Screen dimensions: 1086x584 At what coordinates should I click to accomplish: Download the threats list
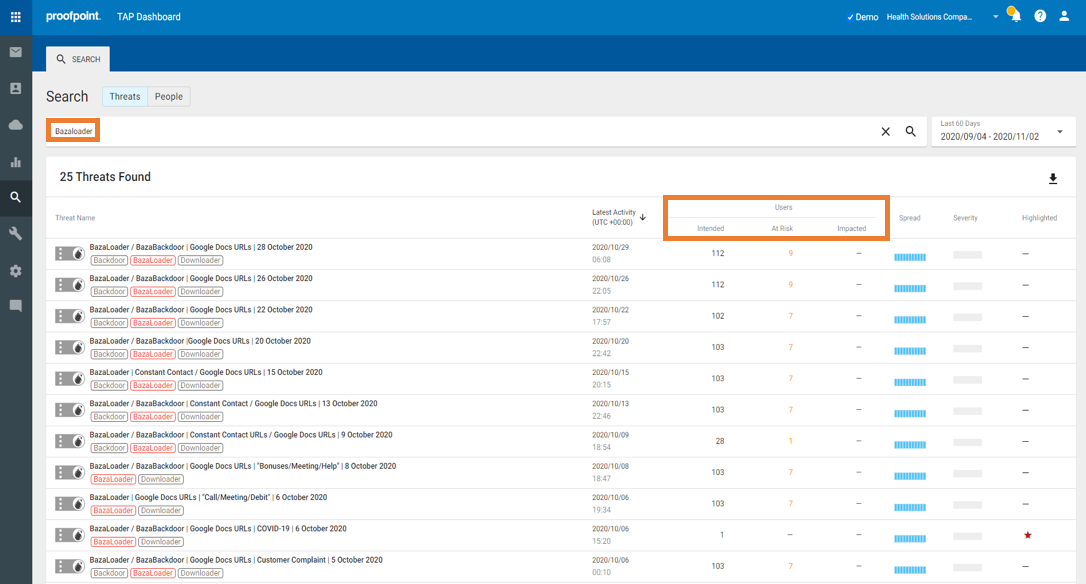[x=1053, y=179]
